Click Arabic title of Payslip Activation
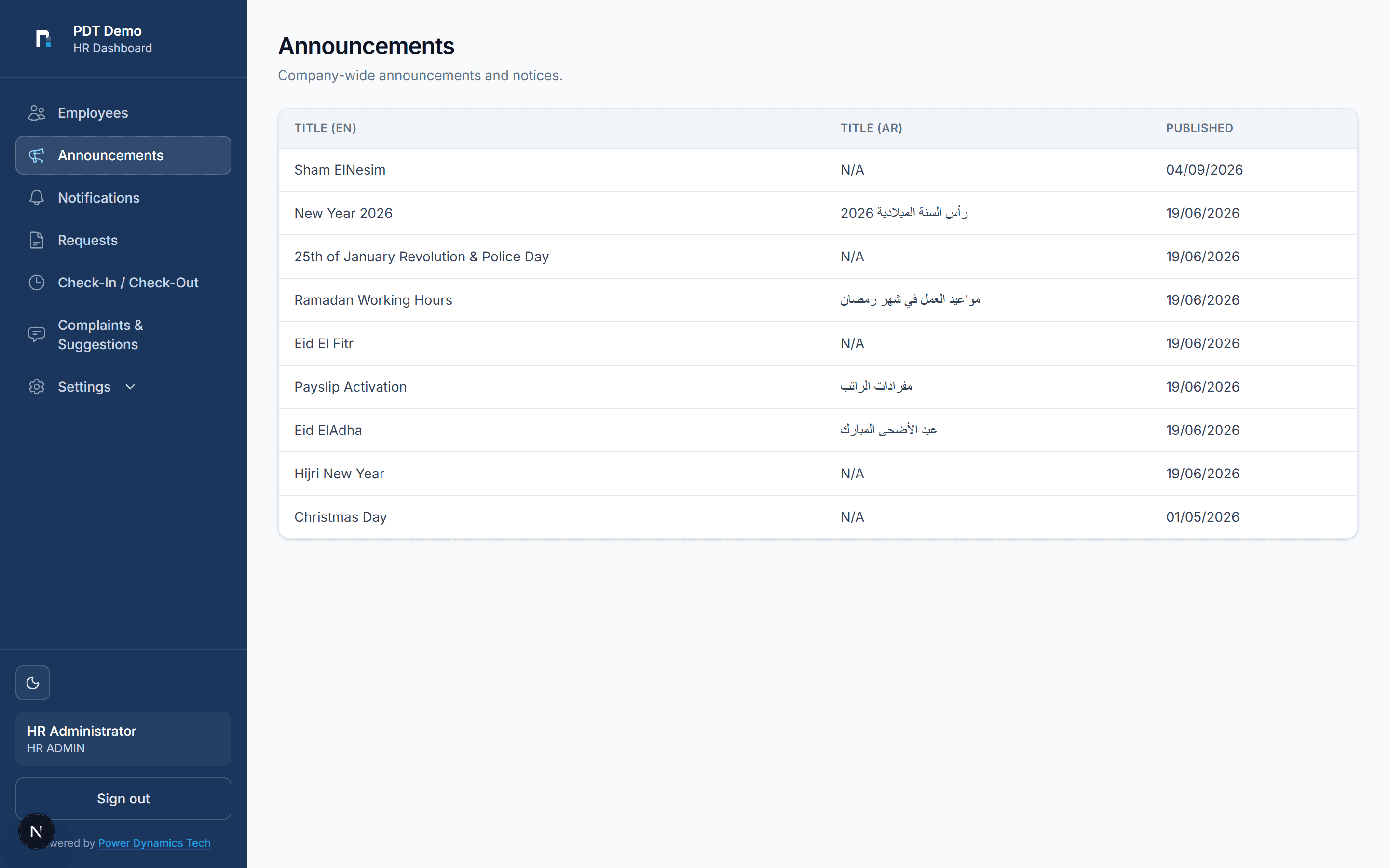The image size is (1389, 868). [876, 386]
